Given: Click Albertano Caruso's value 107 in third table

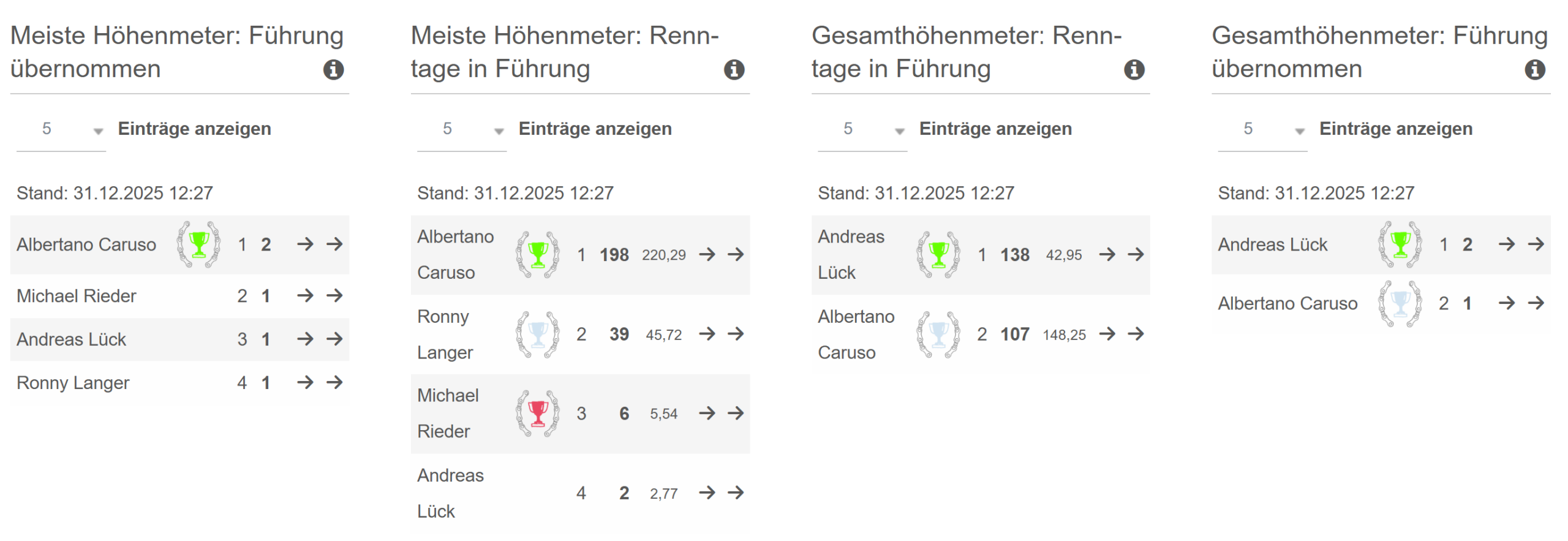Looking at the screenshot, I should pyautogui.click(x=1014, y=335).
